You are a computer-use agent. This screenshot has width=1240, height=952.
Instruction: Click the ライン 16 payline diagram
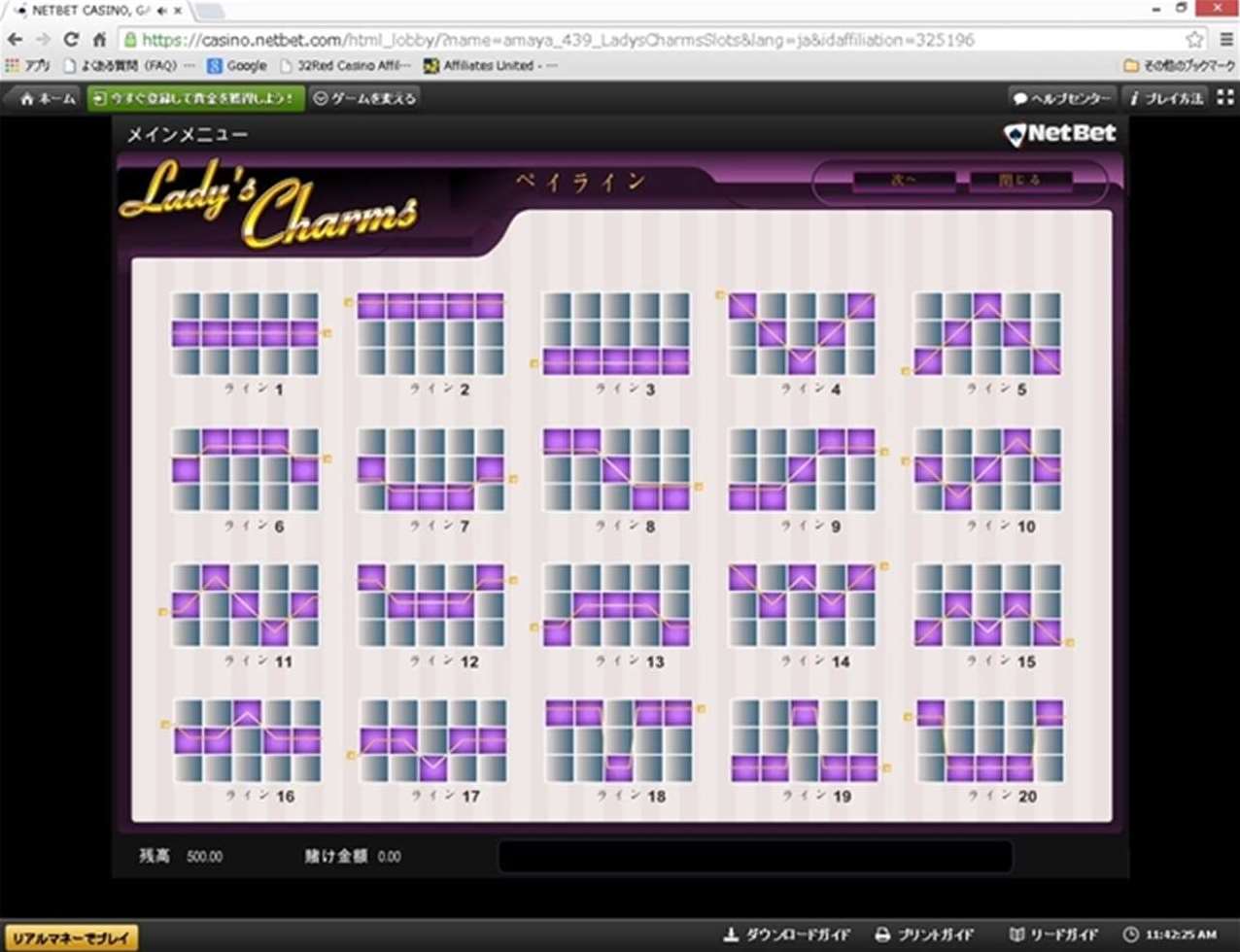248,740
